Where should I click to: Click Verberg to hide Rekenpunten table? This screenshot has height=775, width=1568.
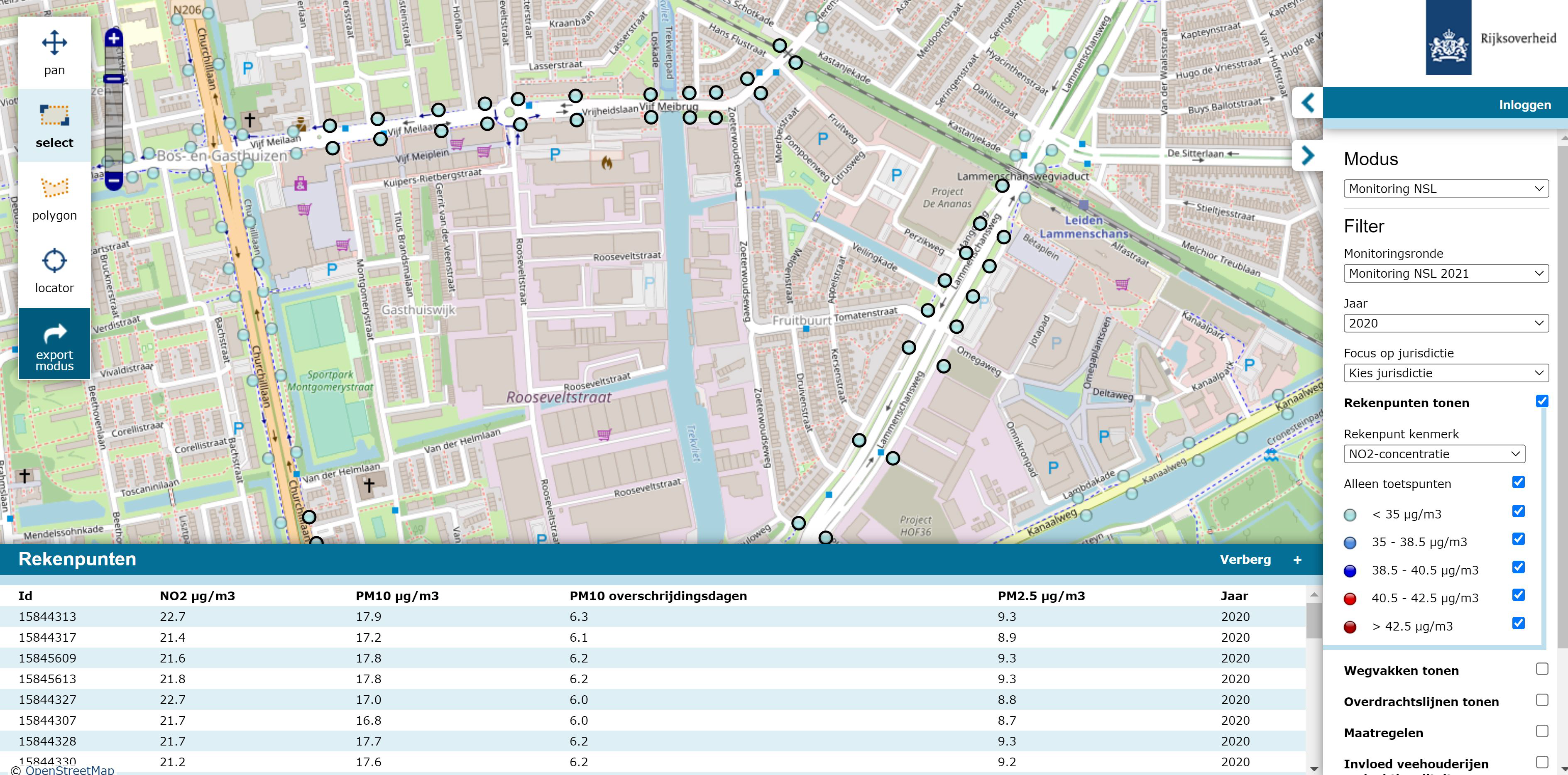[x=1245, y=560]
